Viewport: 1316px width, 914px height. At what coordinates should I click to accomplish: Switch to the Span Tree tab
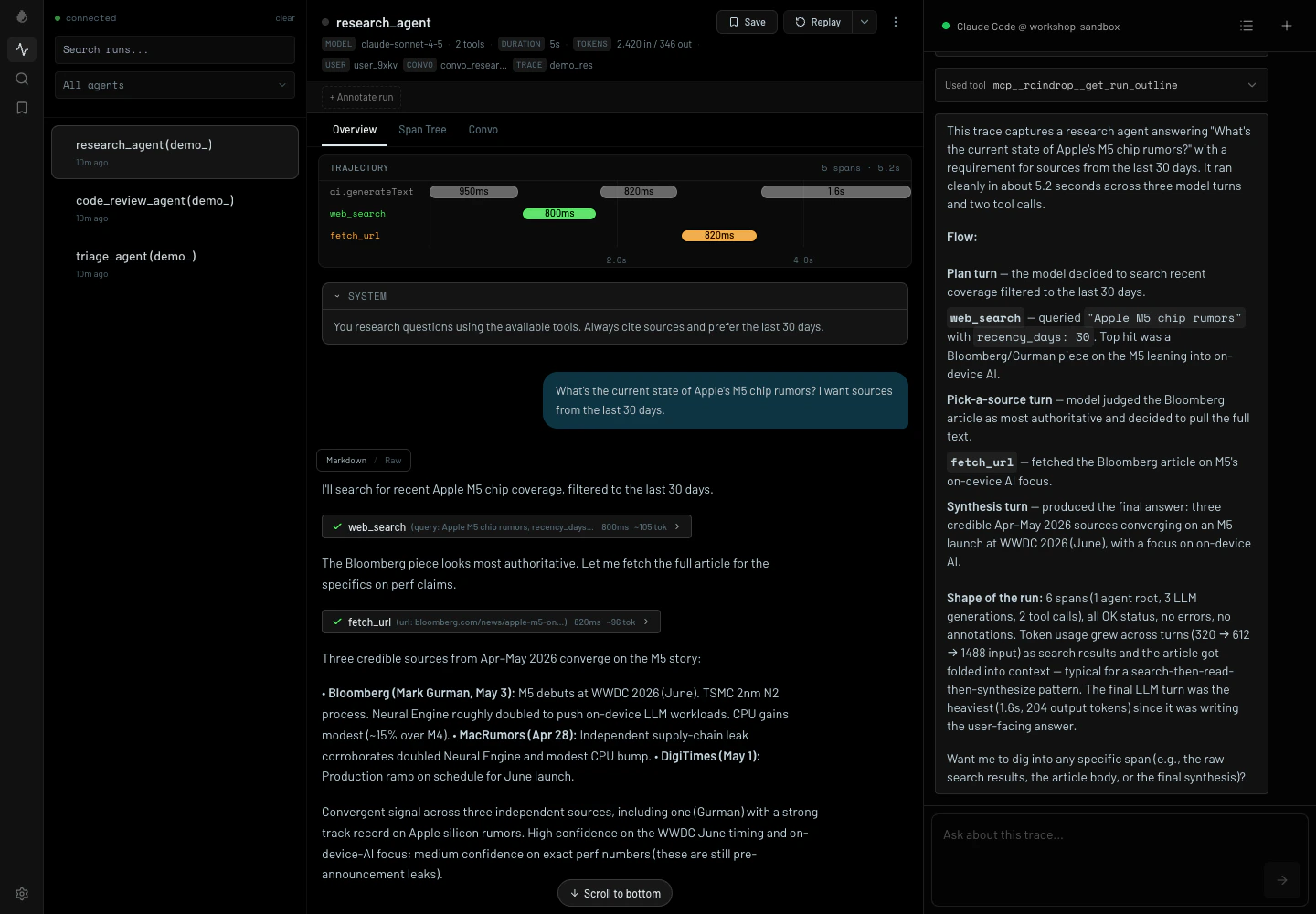pyautogui.click(x=422, y=130)
